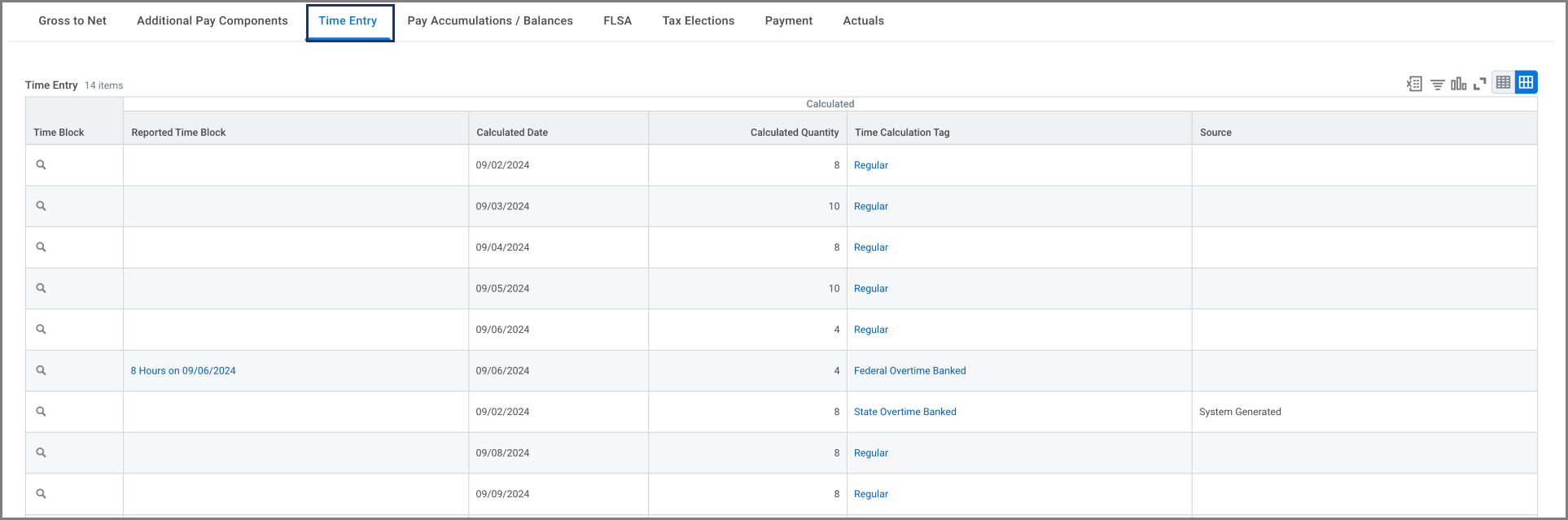Open magnifier for 09/02/2024 Regular row

pyautogui.click(x=41, y=165)
